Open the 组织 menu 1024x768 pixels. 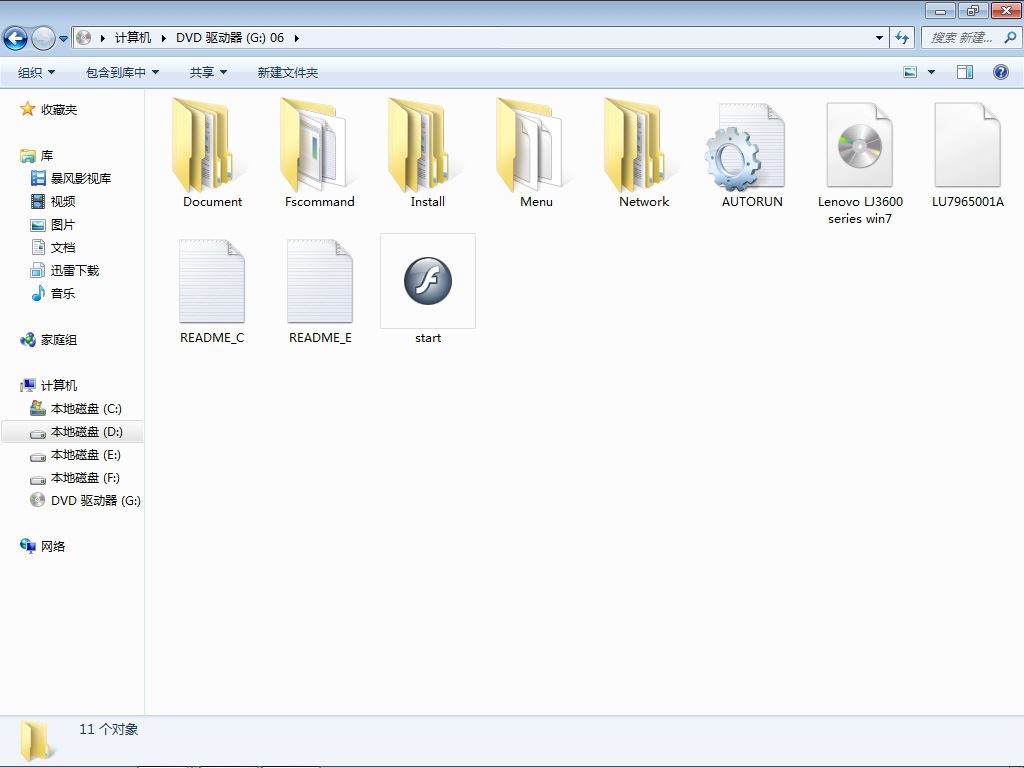tap(36, 72)
